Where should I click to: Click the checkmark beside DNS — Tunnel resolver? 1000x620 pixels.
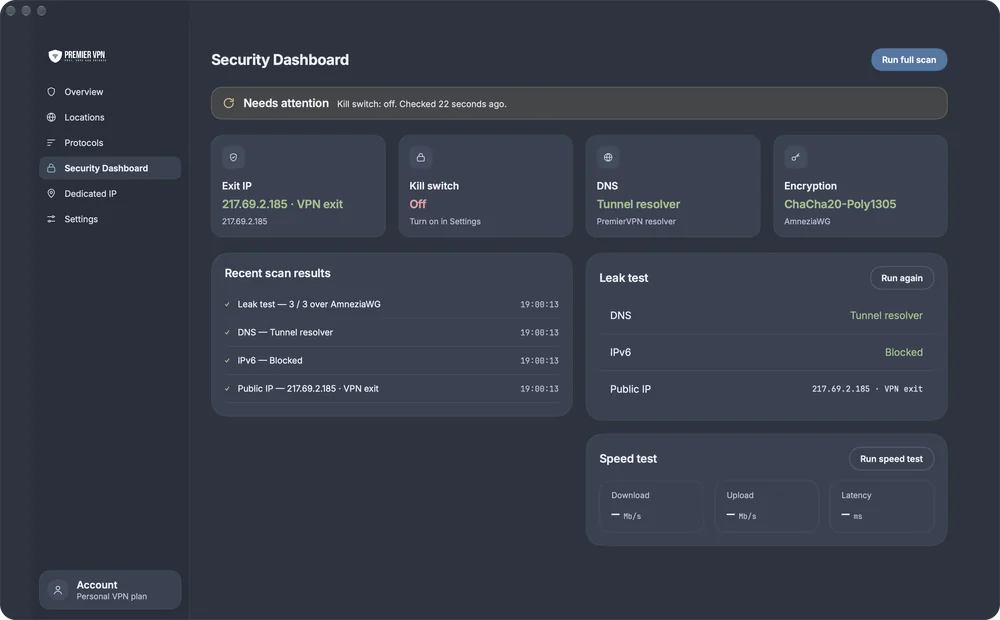click(227, 332)
